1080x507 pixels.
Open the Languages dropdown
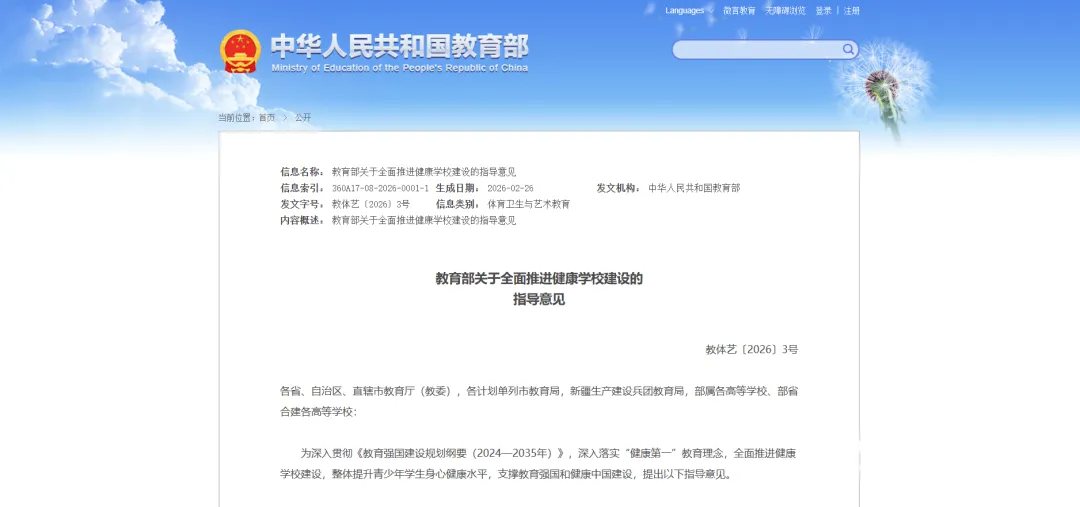pos(689,11)
